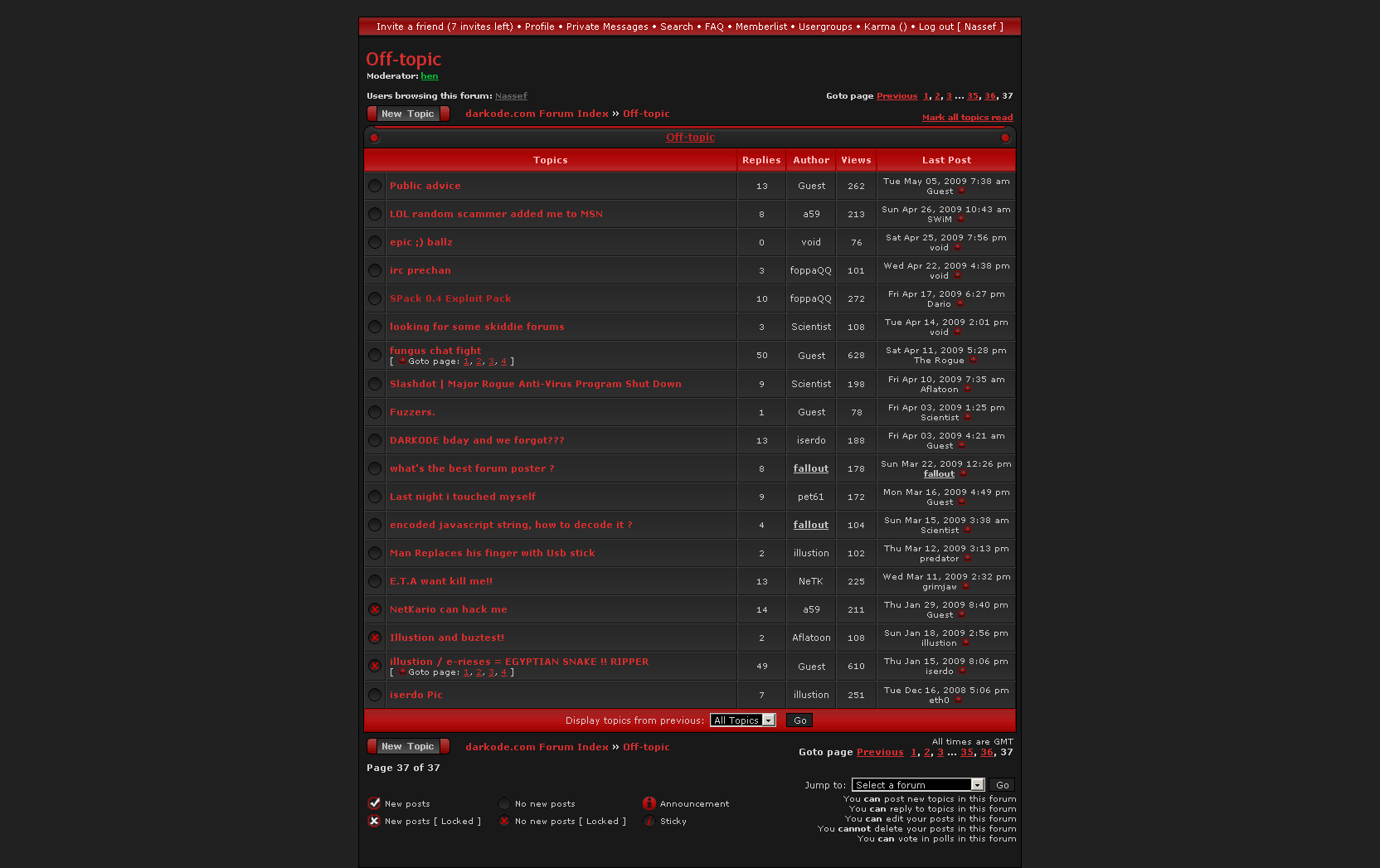
Task: Open the Memberlist menu item
Action: (x=760, y=27)
